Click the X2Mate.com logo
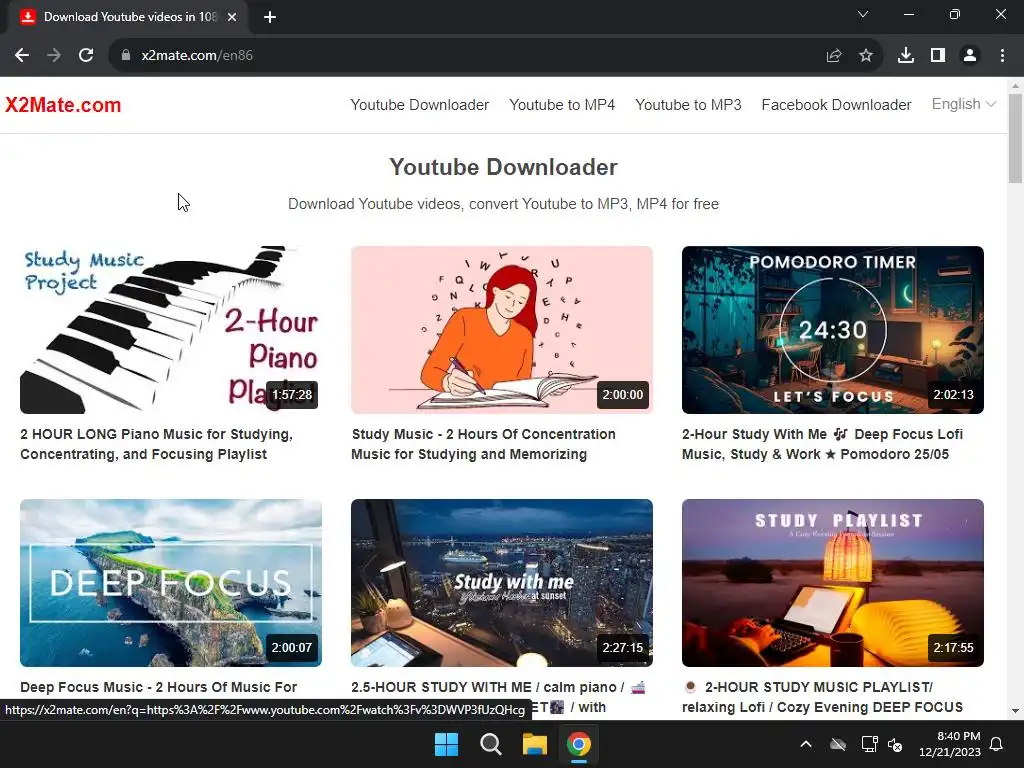This screenshot has width=1024, height=768. pyautogui.click(x=63, y=104)
